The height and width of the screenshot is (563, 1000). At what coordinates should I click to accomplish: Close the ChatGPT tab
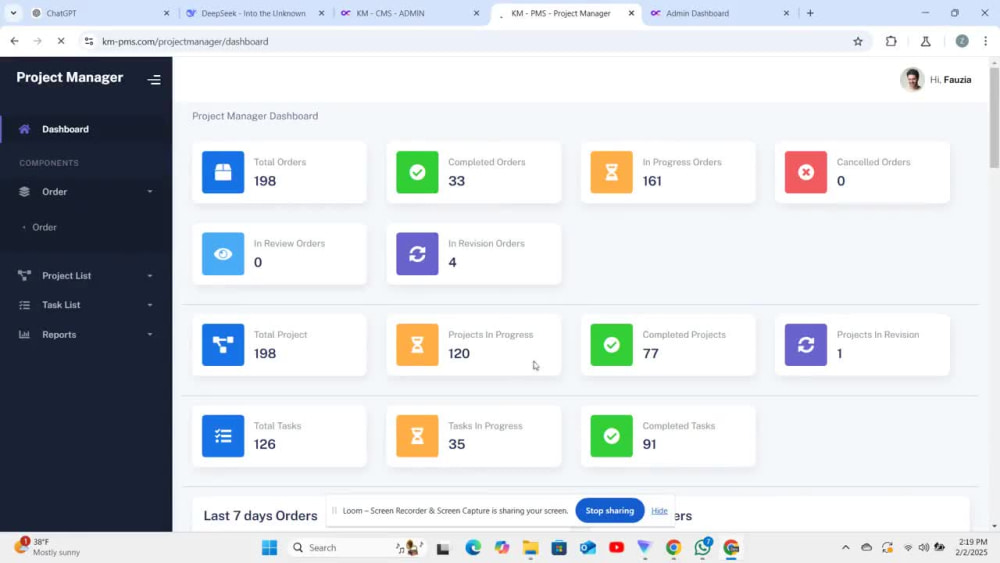tap(166, 13)
